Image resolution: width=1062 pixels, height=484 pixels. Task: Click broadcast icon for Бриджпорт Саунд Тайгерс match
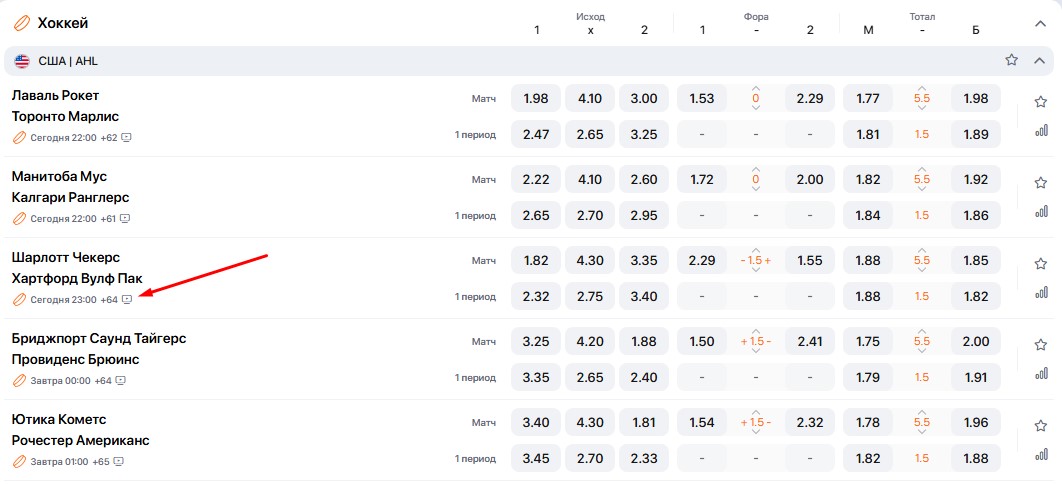pos(120,380)
